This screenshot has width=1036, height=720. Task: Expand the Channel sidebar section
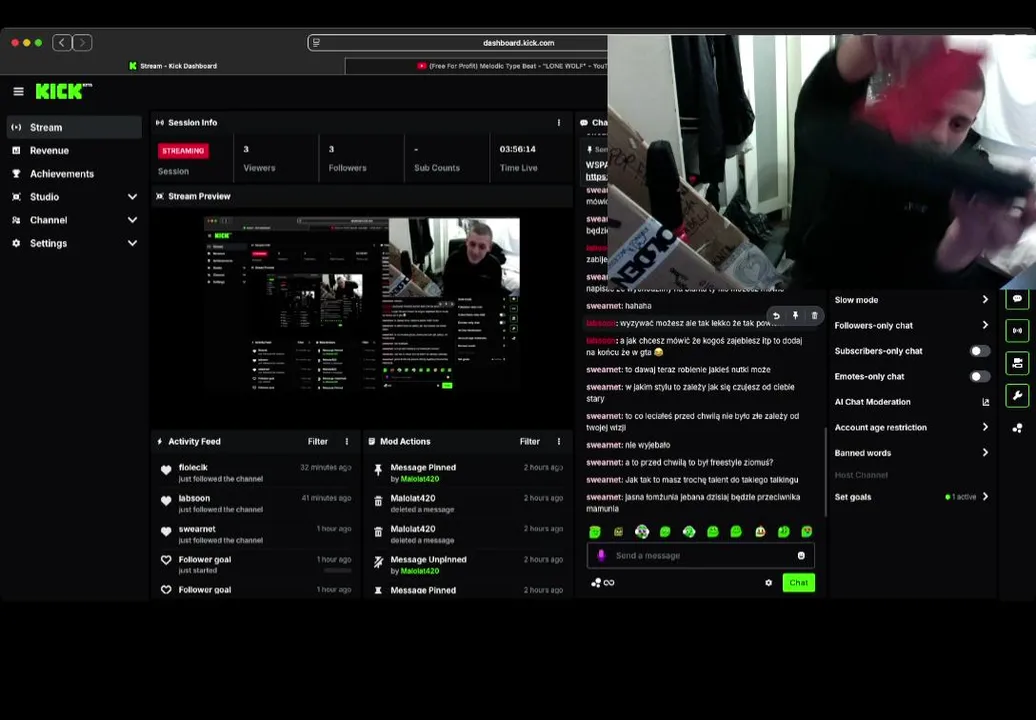coord(132,220)
